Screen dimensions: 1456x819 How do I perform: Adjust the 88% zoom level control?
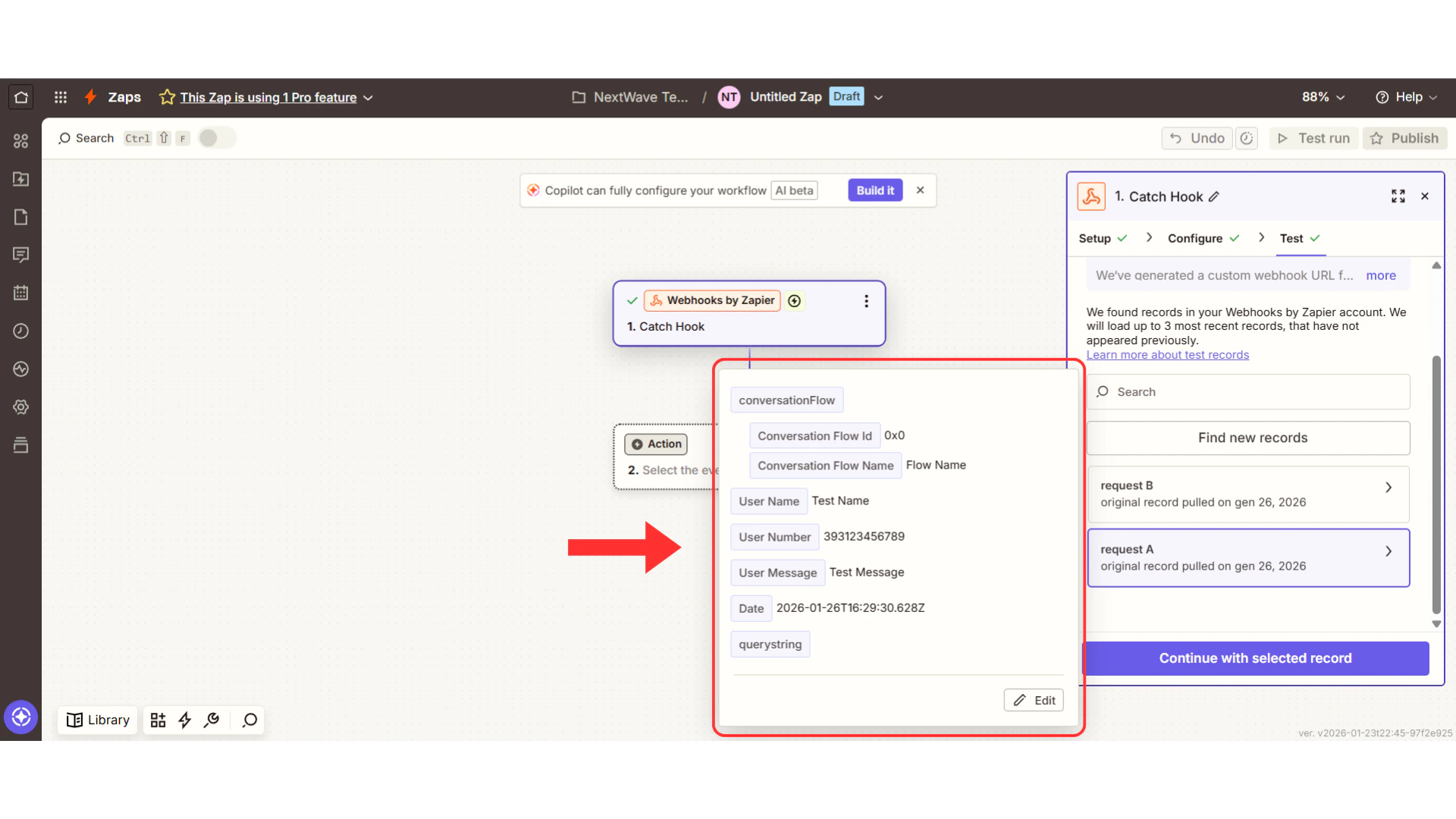click(1321, 97)
